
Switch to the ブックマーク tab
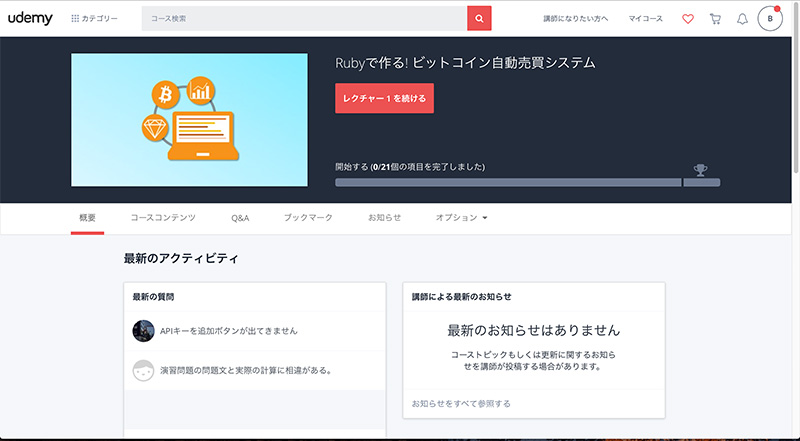pyautogui.click(x=308, y=218)
